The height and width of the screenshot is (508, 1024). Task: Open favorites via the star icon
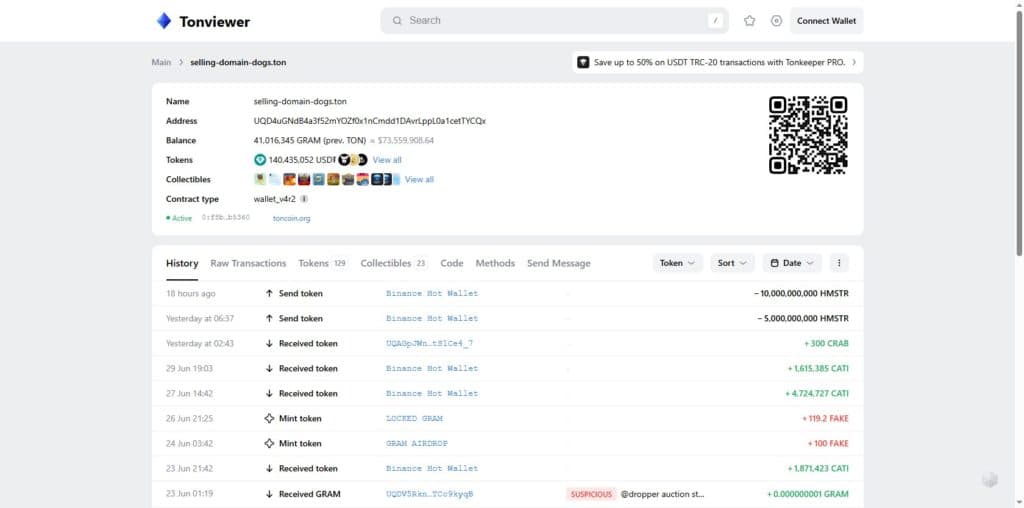[x=750, y=21]
